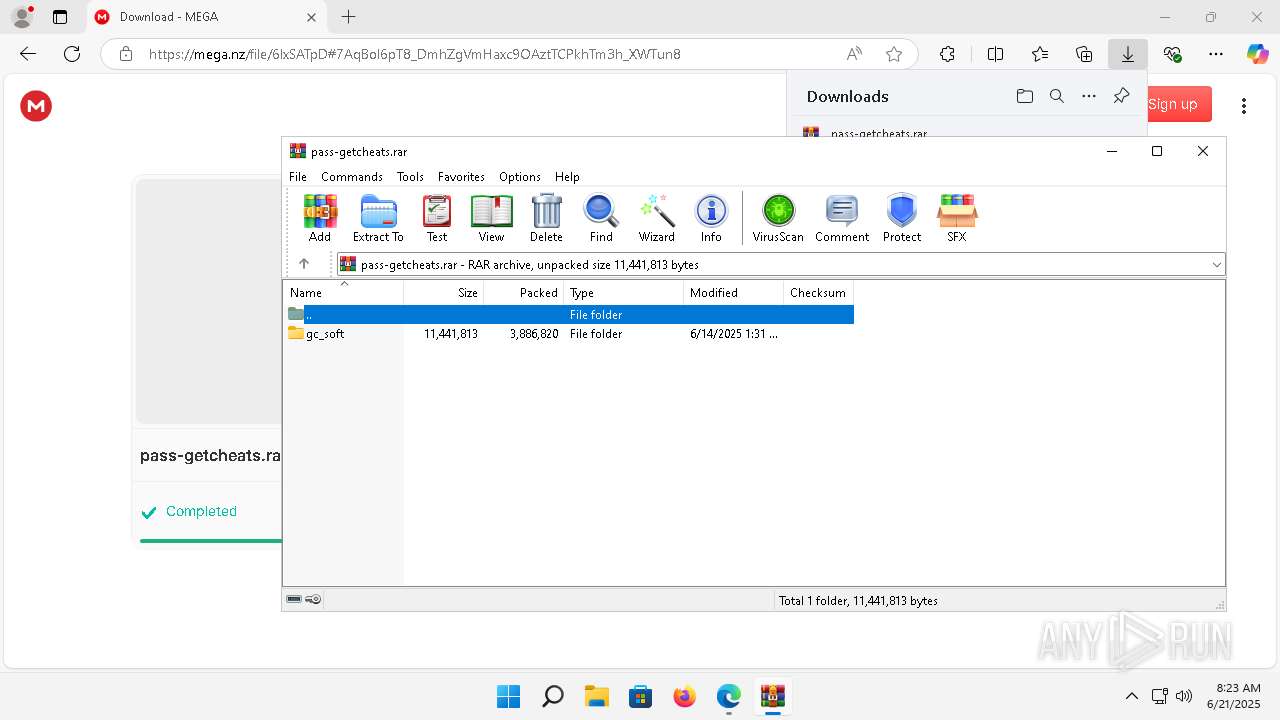Open File Explorer from taskbar
Viewport: 1280px width, 720px height.
tap(596, 696)
